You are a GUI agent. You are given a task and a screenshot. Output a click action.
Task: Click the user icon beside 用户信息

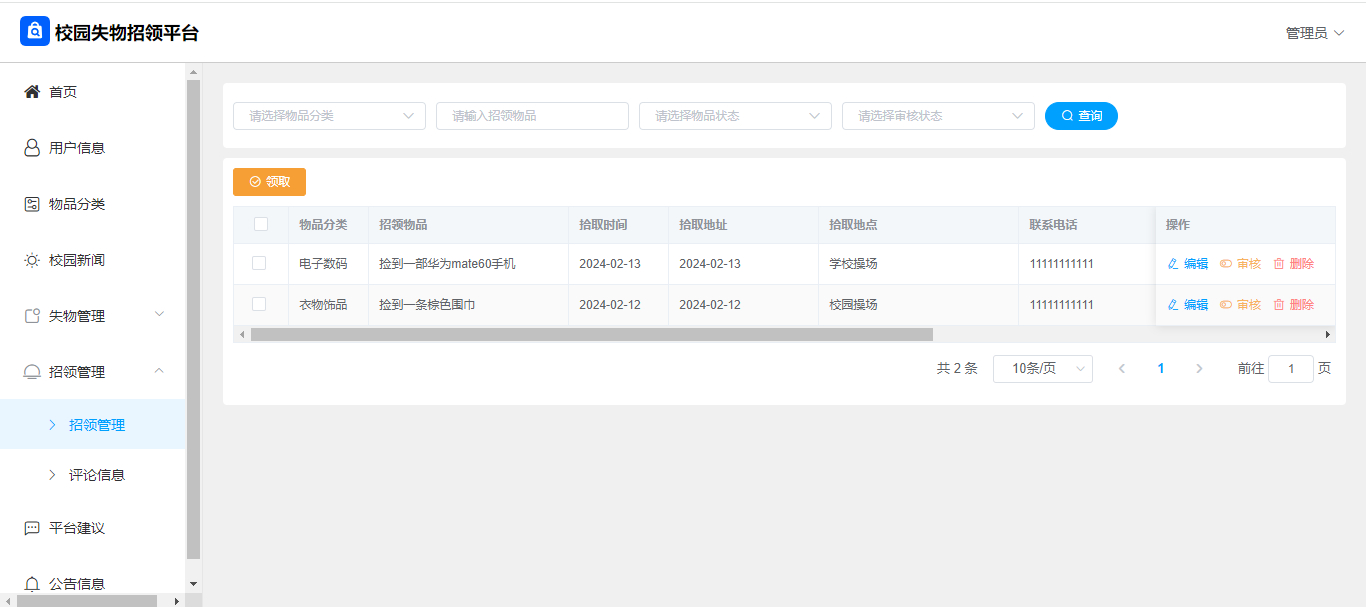point(32,148)
